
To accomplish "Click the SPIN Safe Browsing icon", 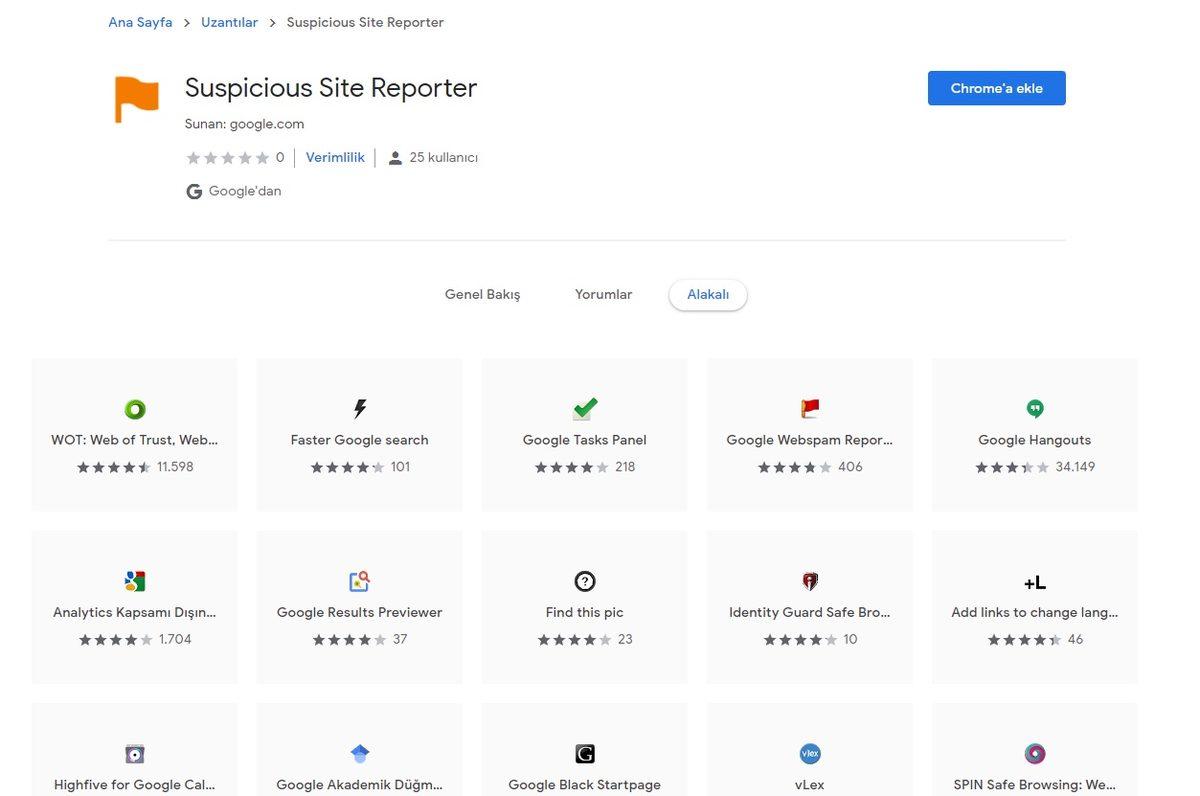I will [1034, 753].
